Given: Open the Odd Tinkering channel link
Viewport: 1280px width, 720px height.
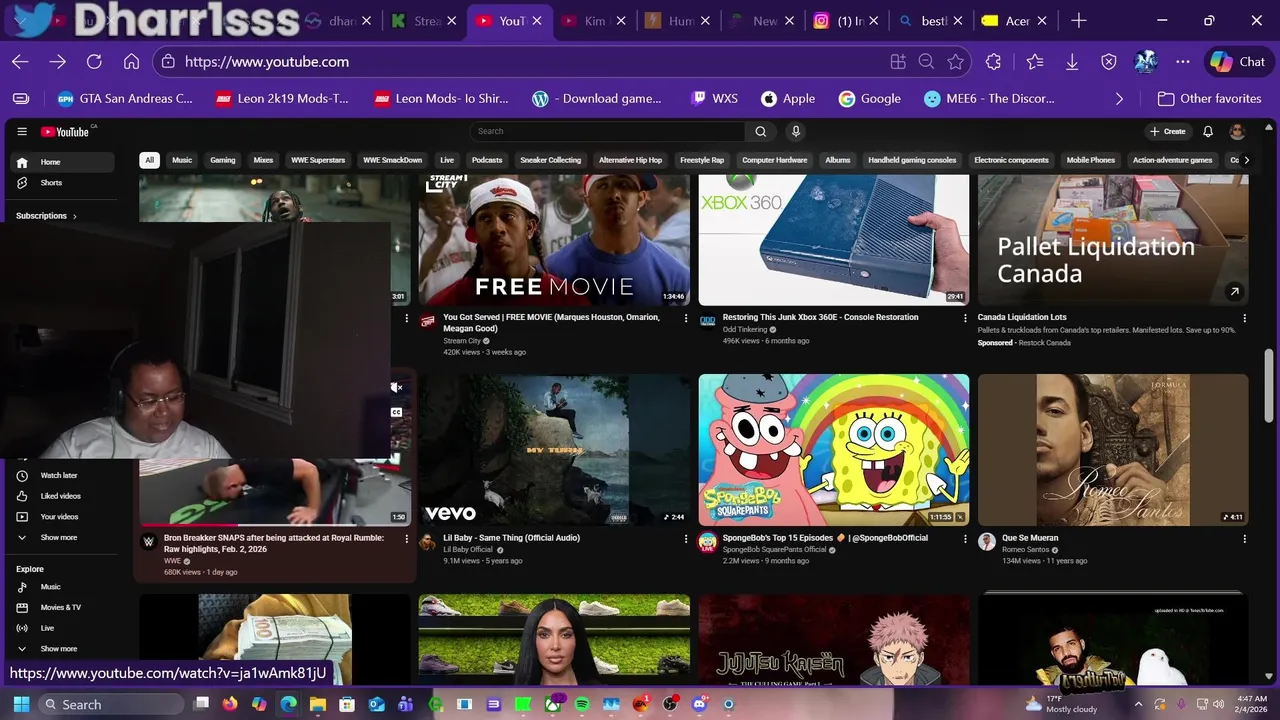Looking at the screenshot, I should pyautogui.click(x=745, y=329).
